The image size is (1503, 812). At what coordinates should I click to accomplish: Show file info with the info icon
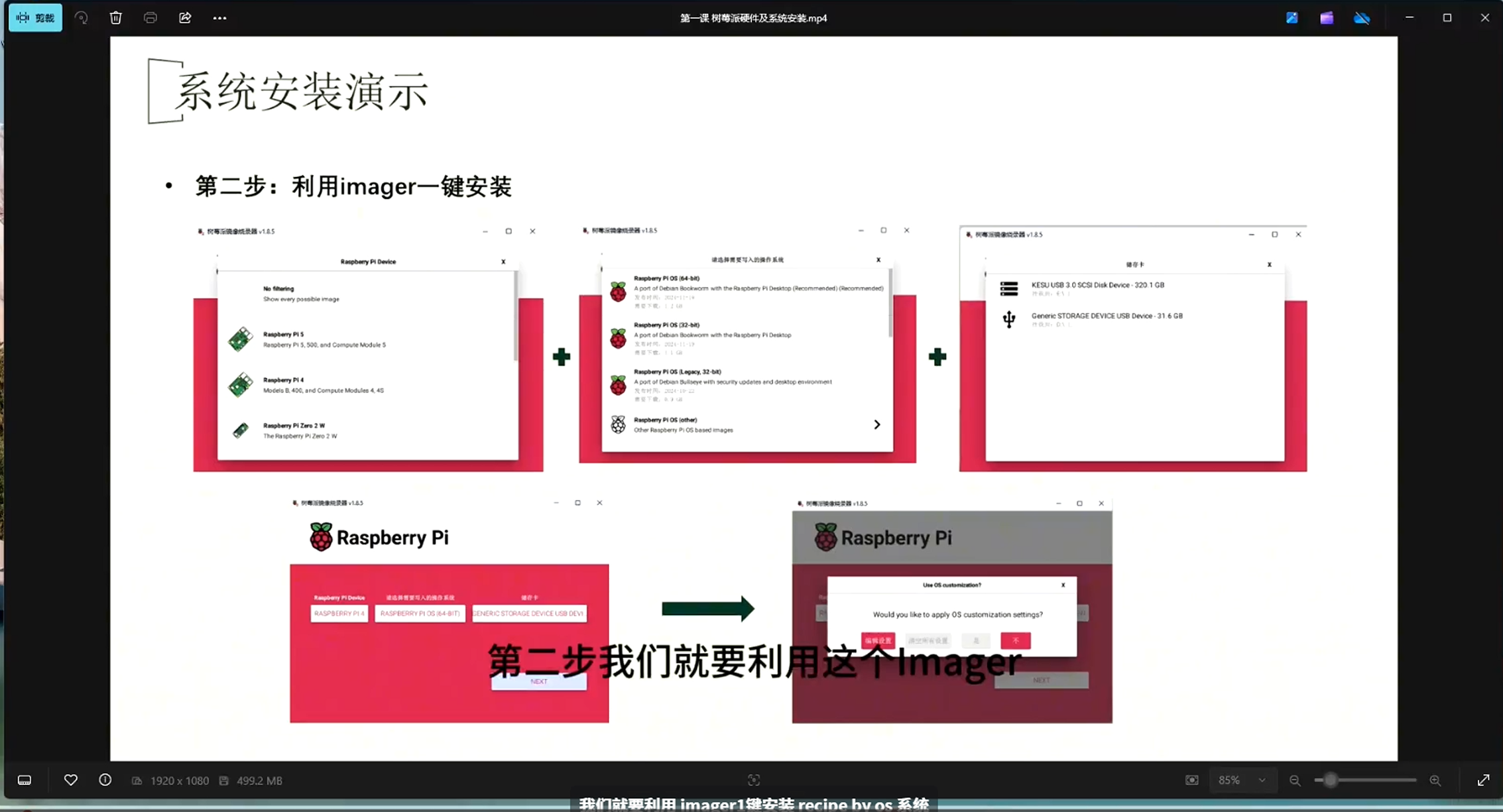click(105, 780)
